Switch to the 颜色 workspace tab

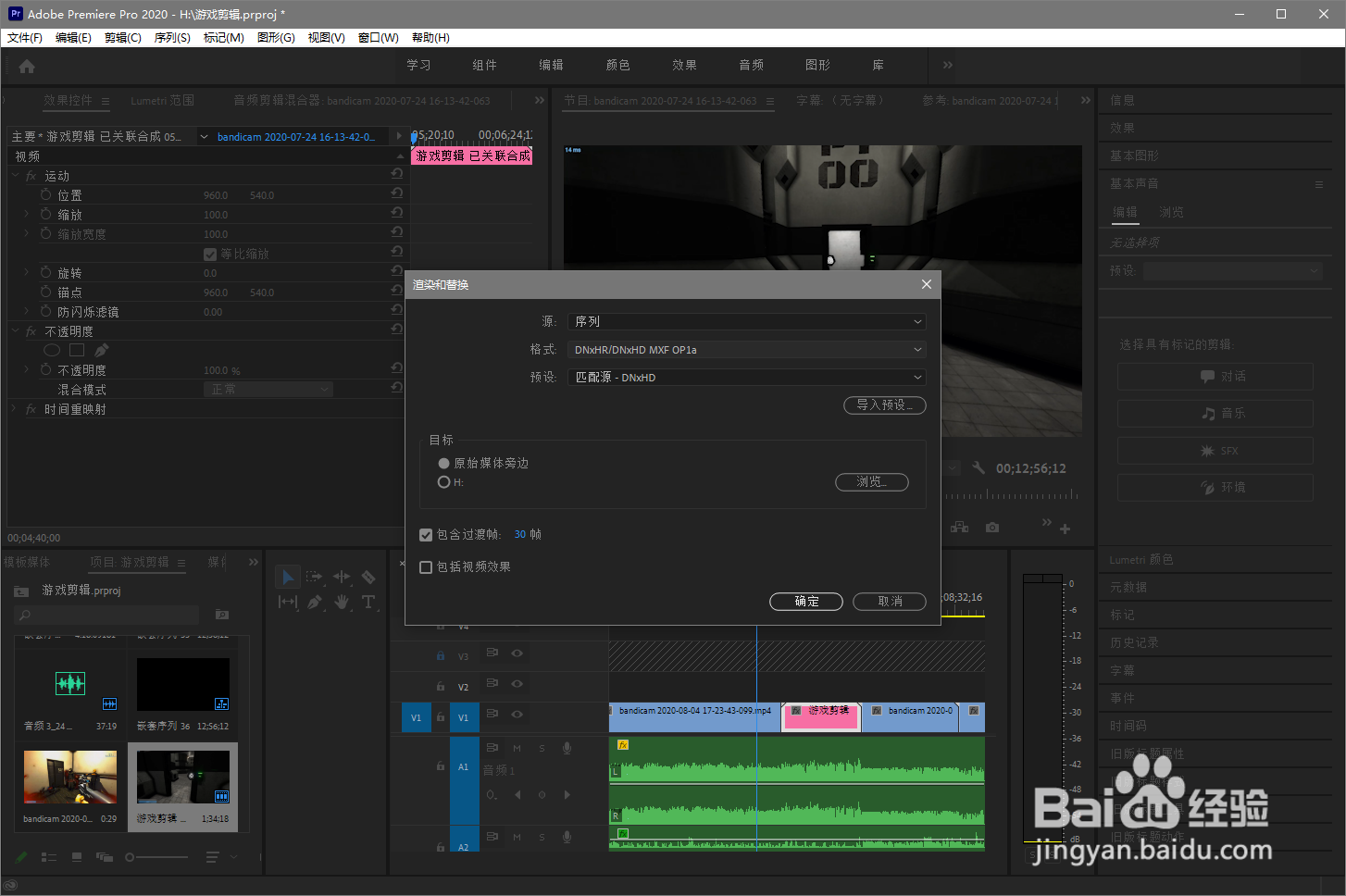tap(618, 65)
